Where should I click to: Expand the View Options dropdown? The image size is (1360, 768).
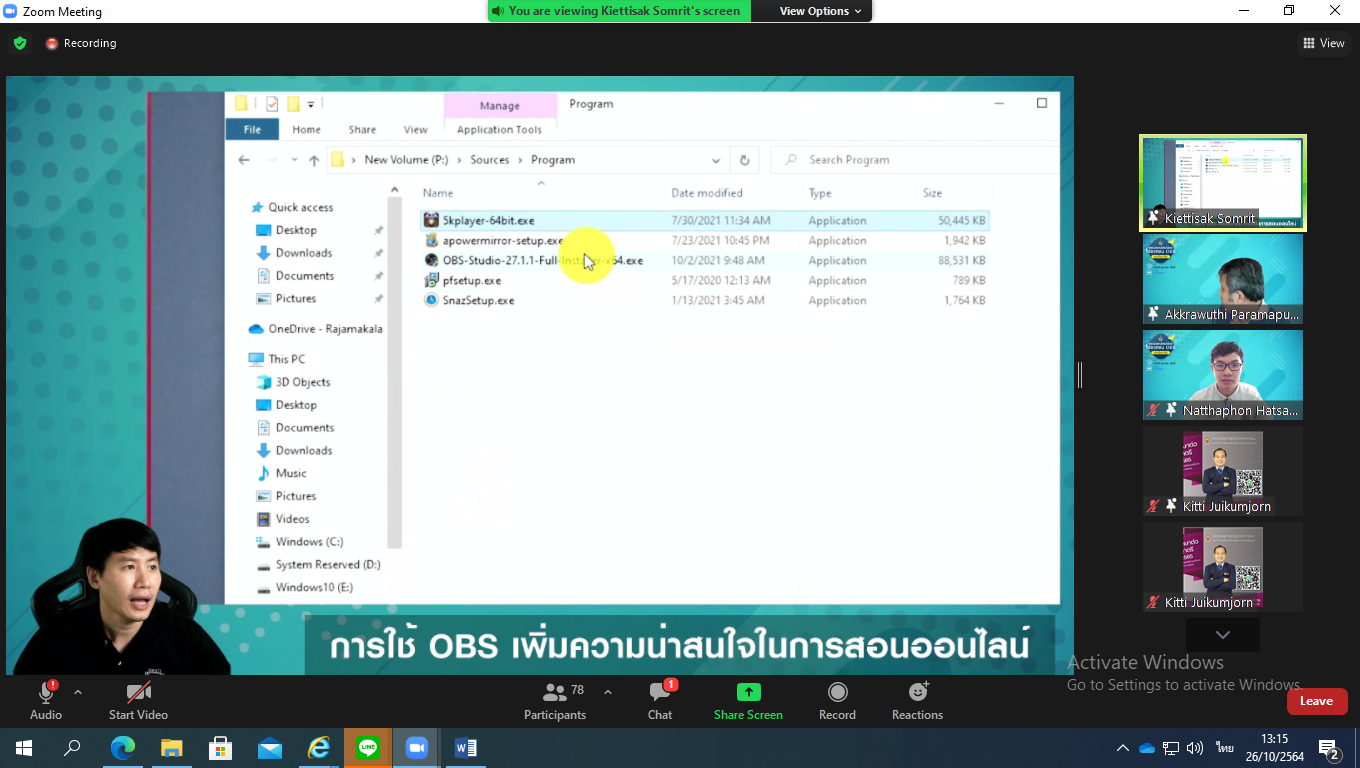click(820, 11)
